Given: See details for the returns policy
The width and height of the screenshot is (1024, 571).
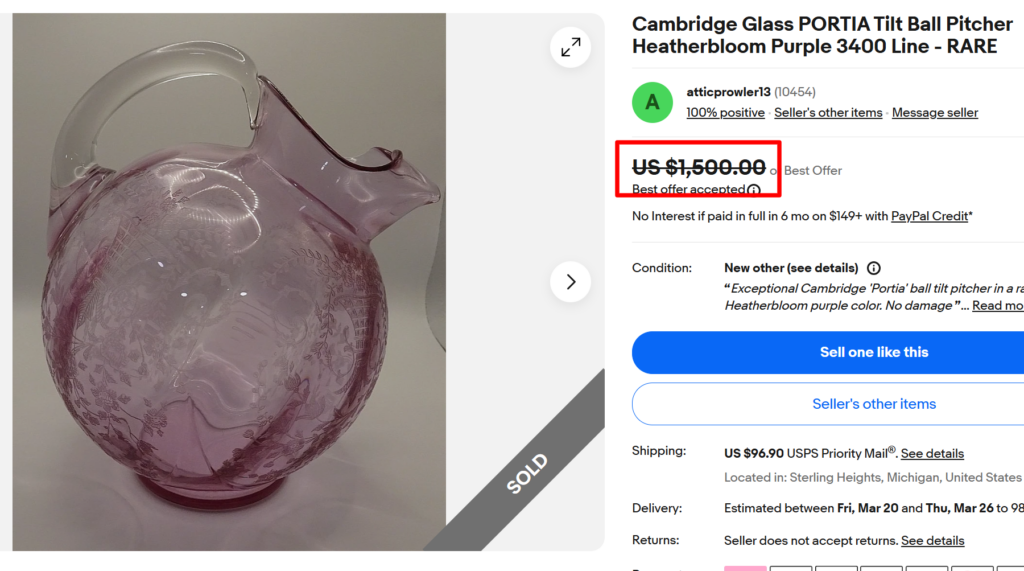Looking at the screenshot, I should pos(932,541).
